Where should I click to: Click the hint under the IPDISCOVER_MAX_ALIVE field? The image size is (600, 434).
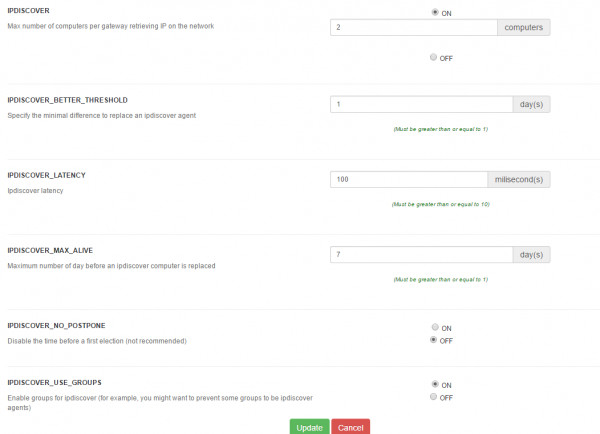tap(440, 280)
